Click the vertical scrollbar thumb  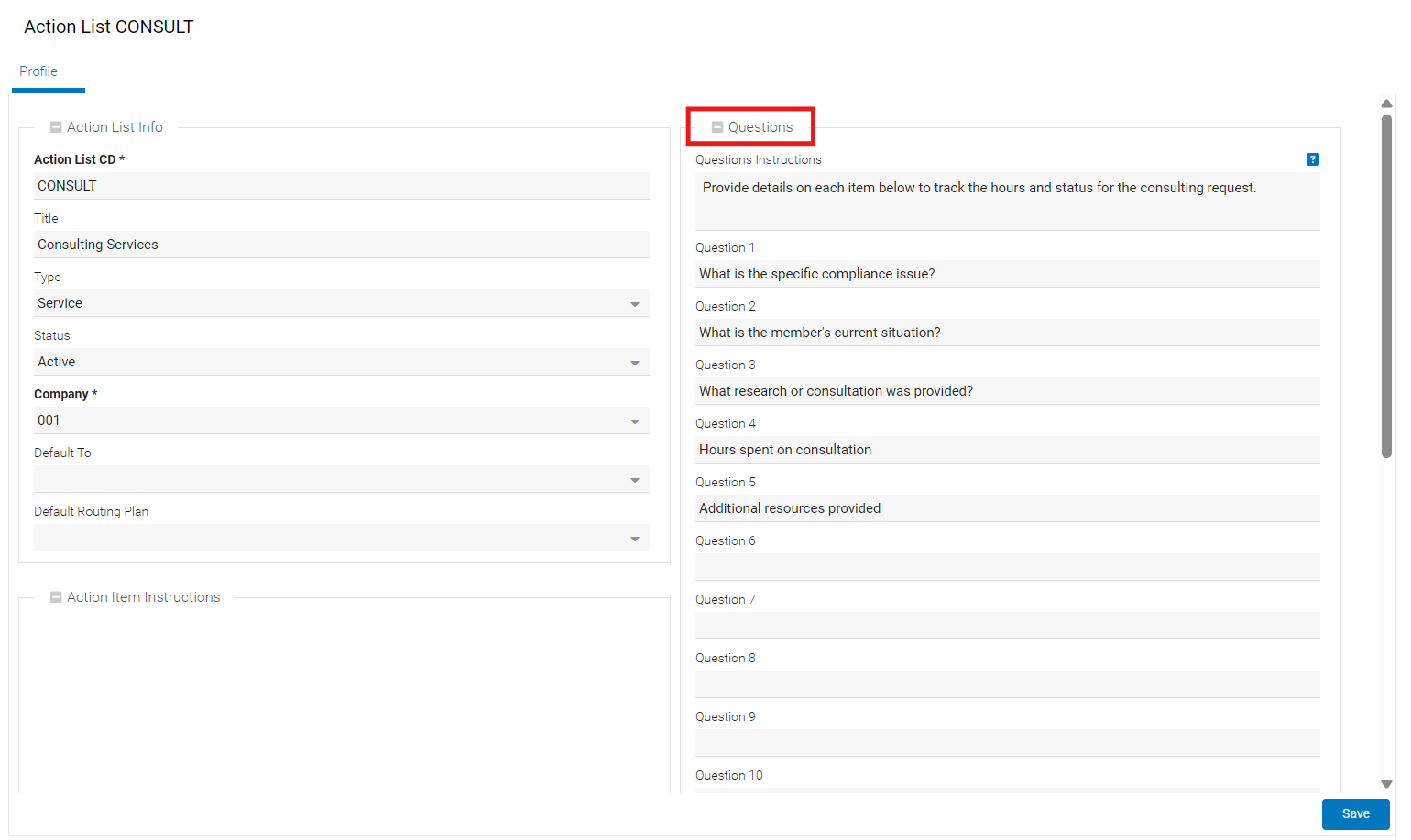1386,285
